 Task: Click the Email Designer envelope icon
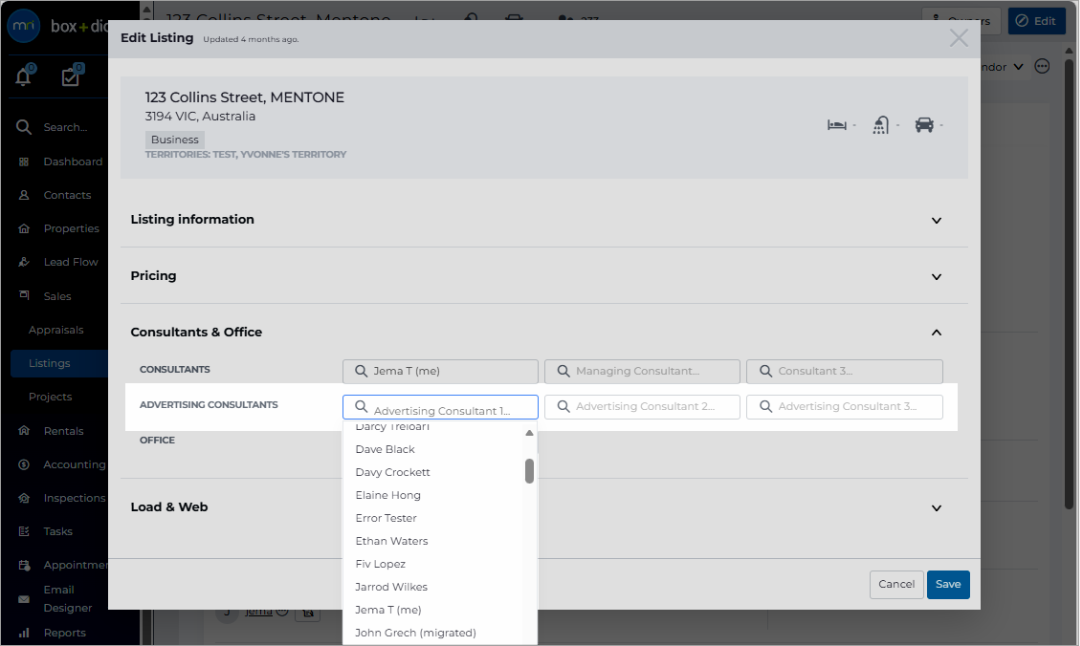(24, 599)
